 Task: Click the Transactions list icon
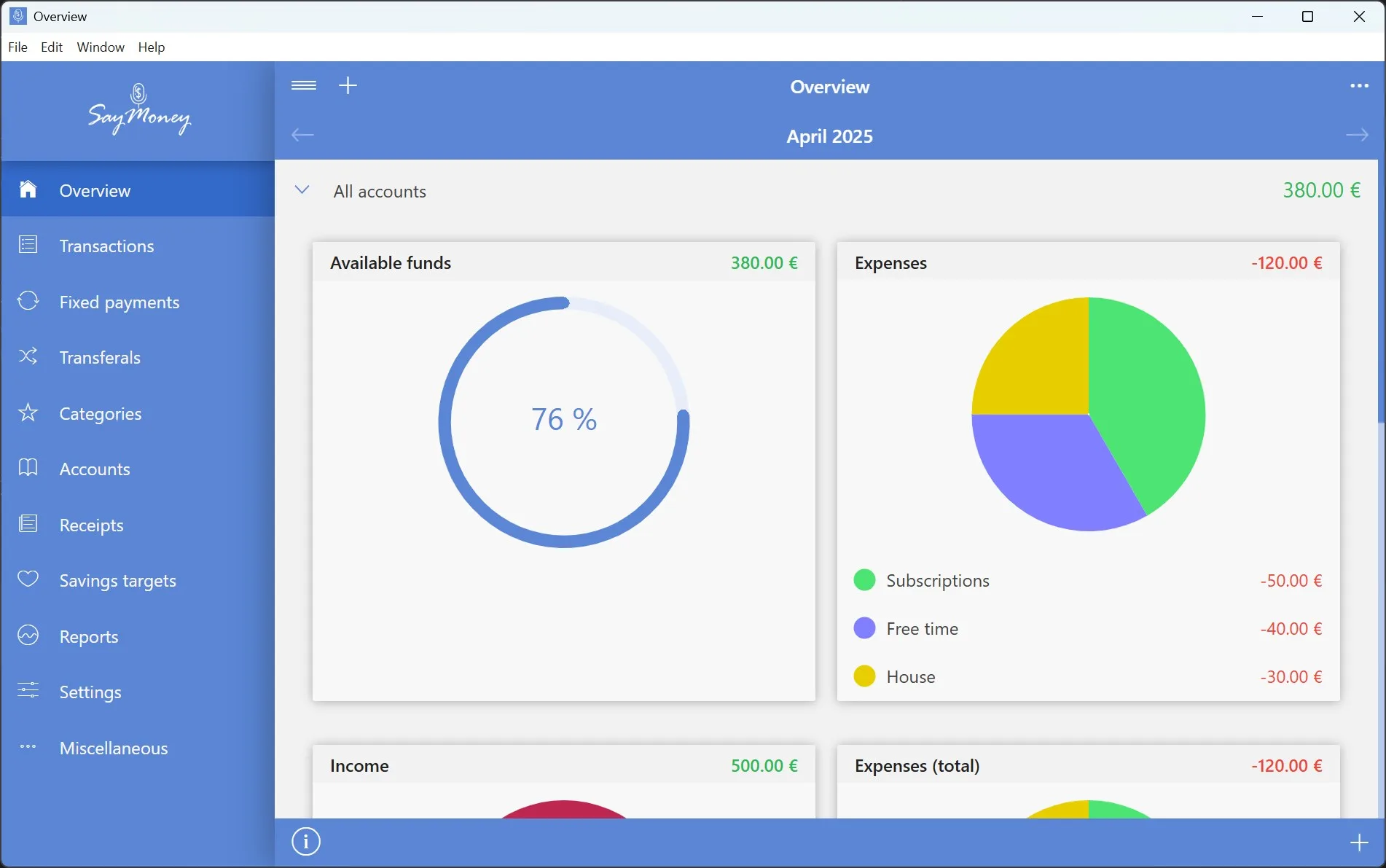[28, 245]
